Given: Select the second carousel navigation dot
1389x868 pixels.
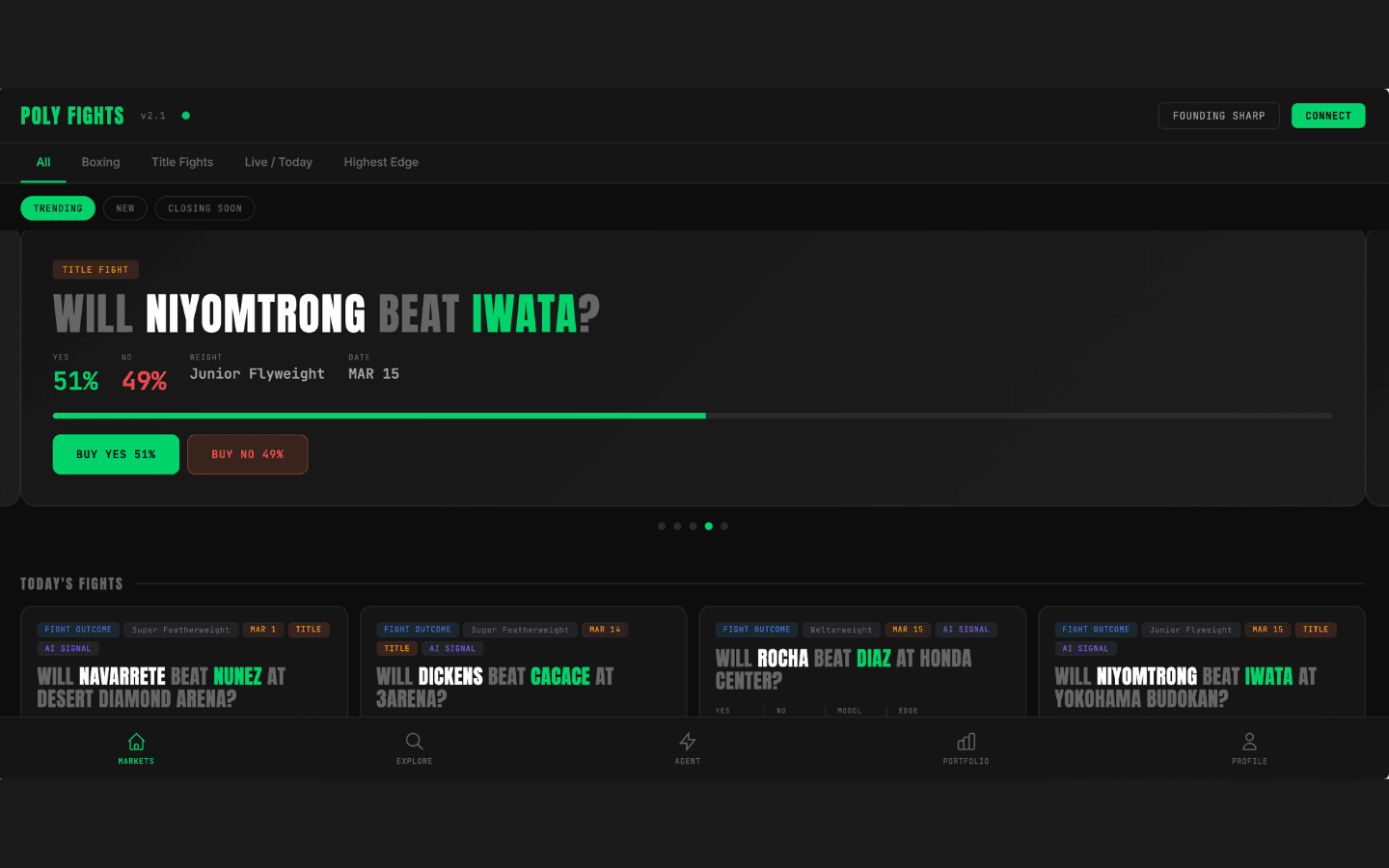Looking at the screenshot, I should (x=677, y=526).
